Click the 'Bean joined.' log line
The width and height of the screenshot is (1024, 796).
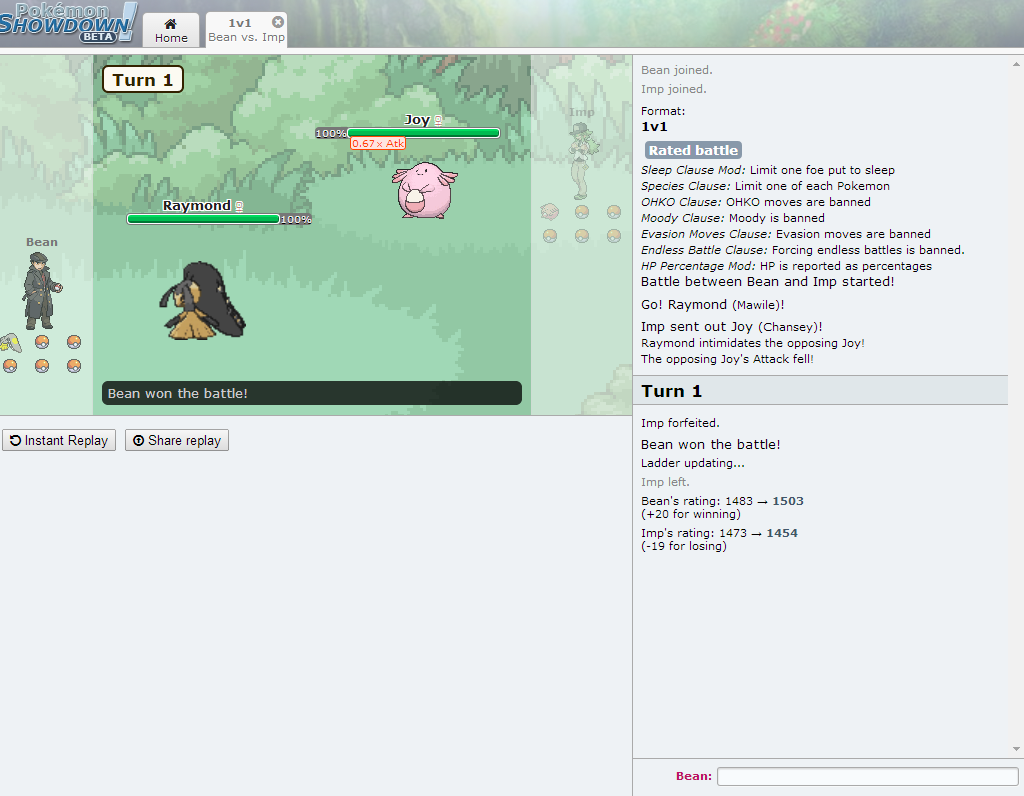tap(677, 70)
